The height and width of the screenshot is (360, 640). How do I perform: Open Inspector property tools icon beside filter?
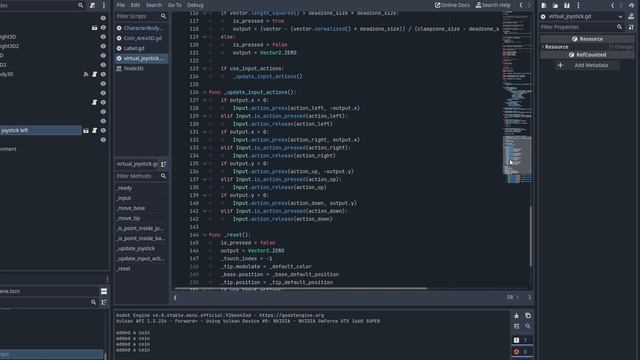tap(631, 27)
